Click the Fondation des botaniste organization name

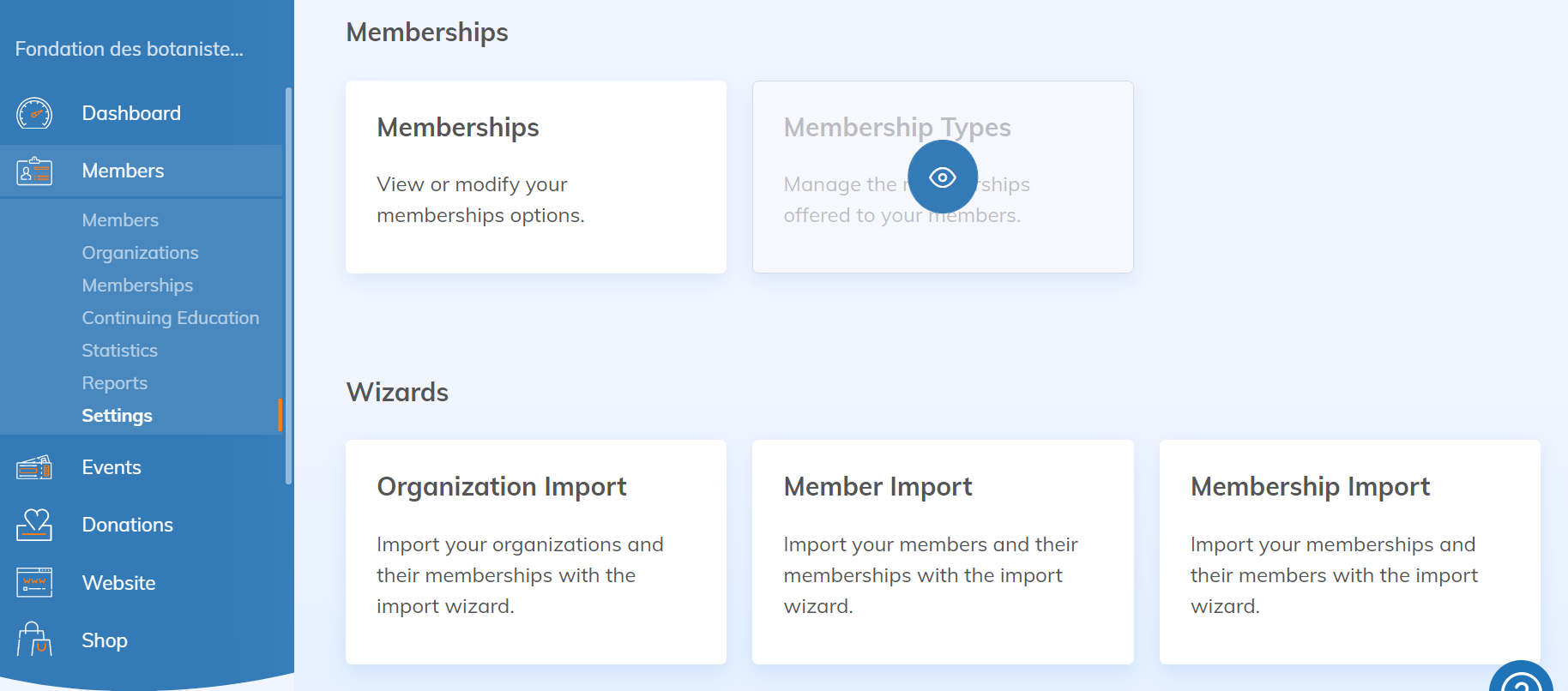click(129, 50)
